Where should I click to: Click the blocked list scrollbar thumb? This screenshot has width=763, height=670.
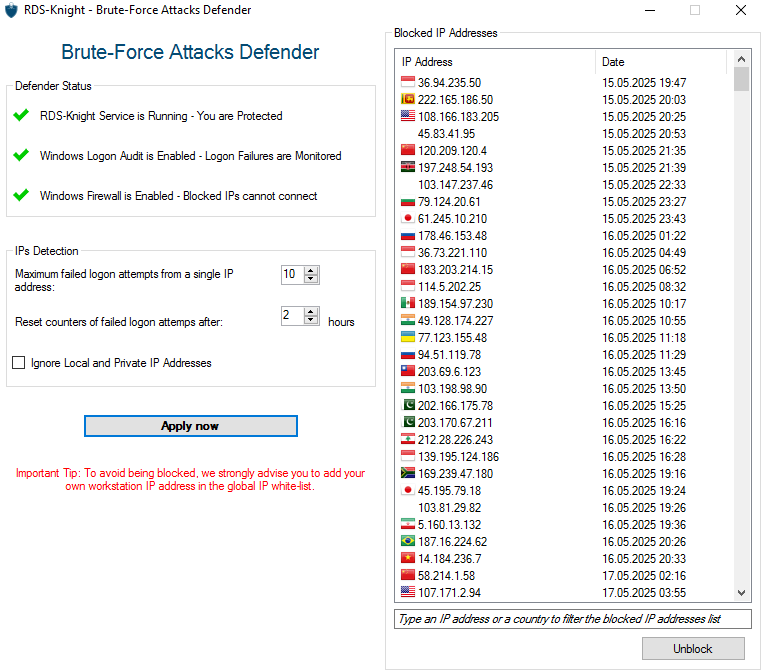(741, 79)
